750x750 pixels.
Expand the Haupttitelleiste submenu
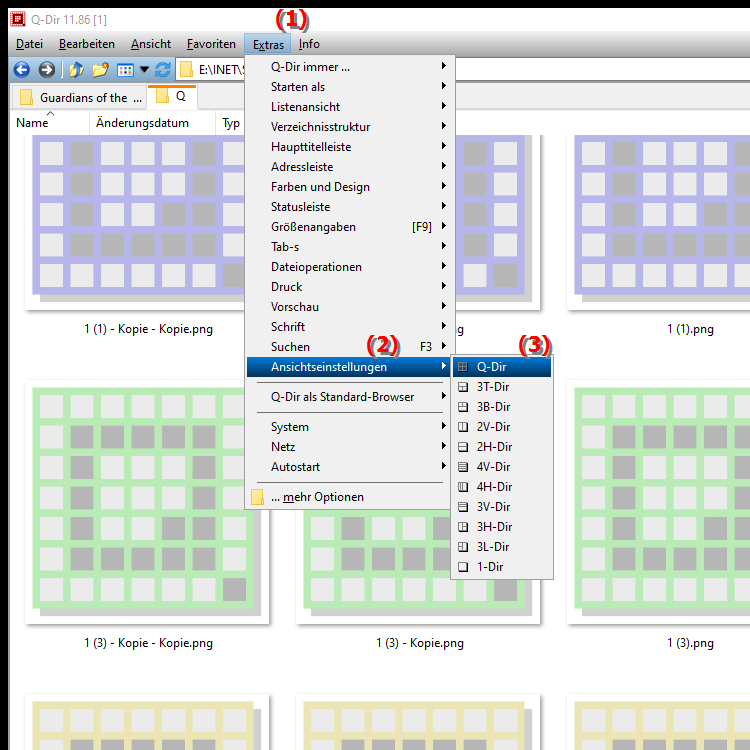pos(348,147)
